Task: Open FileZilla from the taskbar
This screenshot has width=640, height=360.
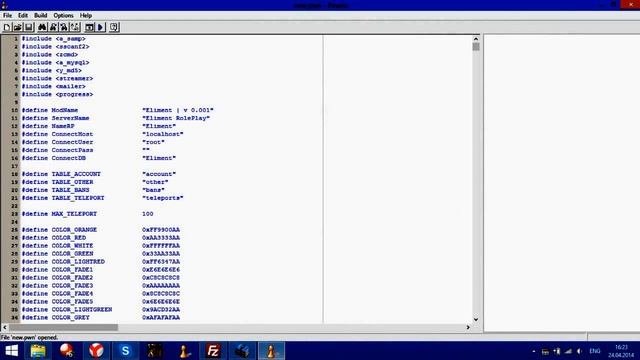Action: (x=213, y=351)
